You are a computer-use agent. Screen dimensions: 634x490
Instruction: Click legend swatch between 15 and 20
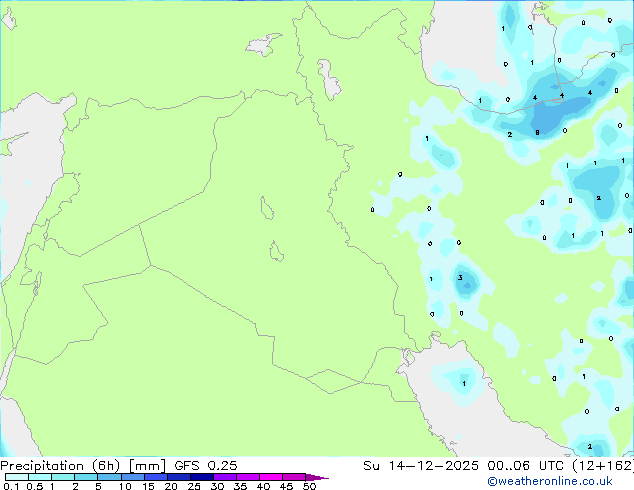click(x=155, y=477)
